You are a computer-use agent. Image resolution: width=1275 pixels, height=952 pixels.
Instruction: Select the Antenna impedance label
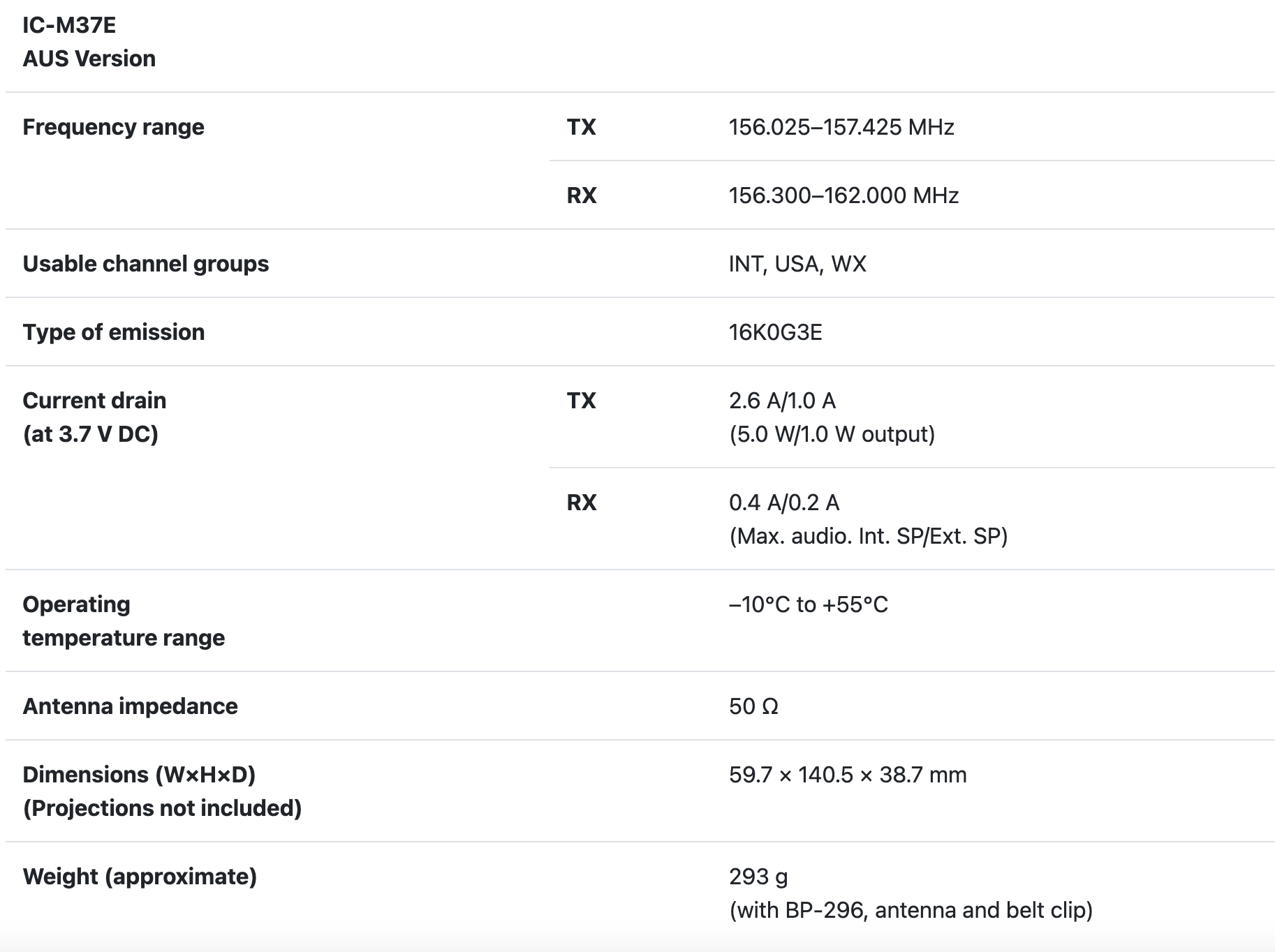click(130, 706)
